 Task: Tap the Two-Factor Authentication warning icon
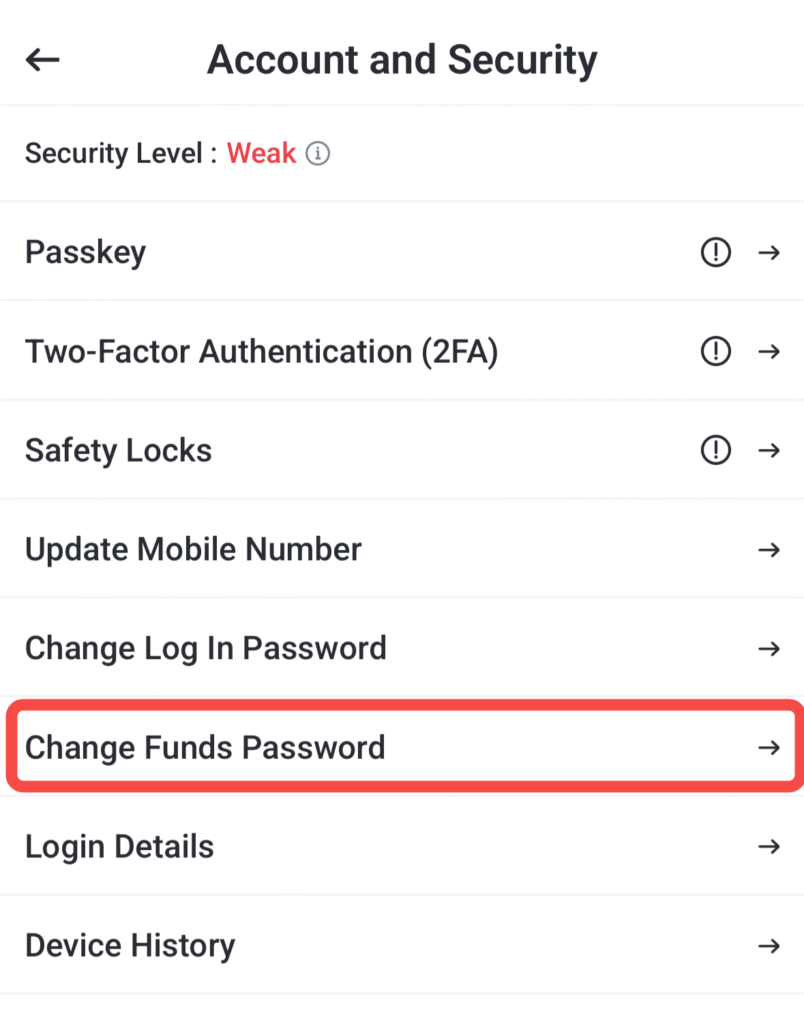[x=715, y=352]
